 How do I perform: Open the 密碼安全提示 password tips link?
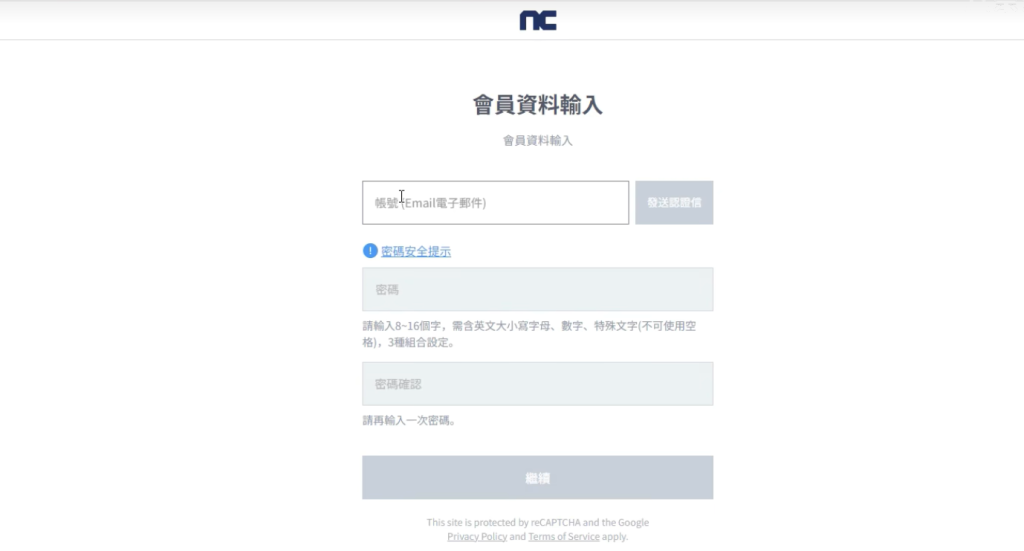pos(416,252)
